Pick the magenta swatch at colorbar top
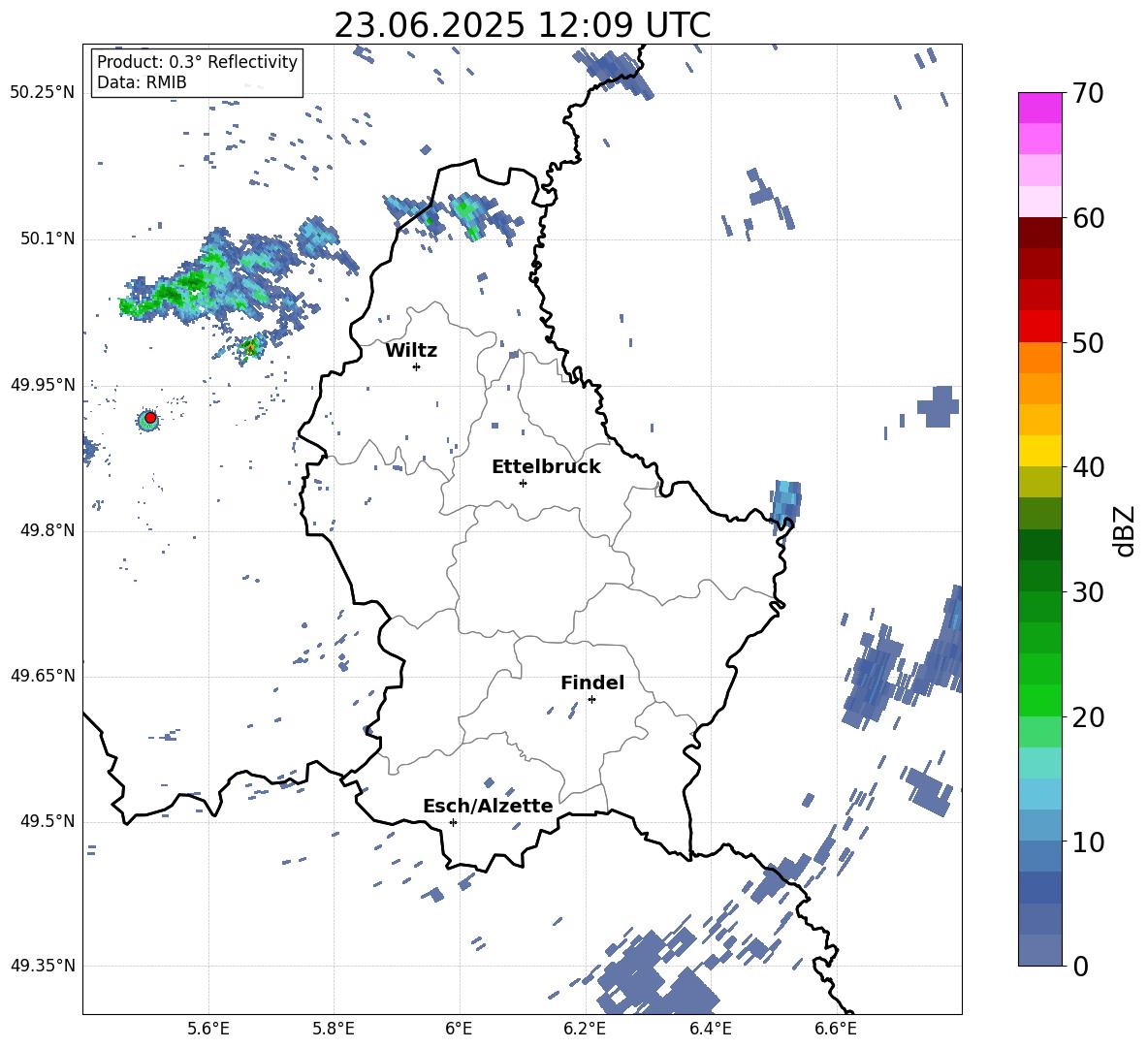 1039,109
